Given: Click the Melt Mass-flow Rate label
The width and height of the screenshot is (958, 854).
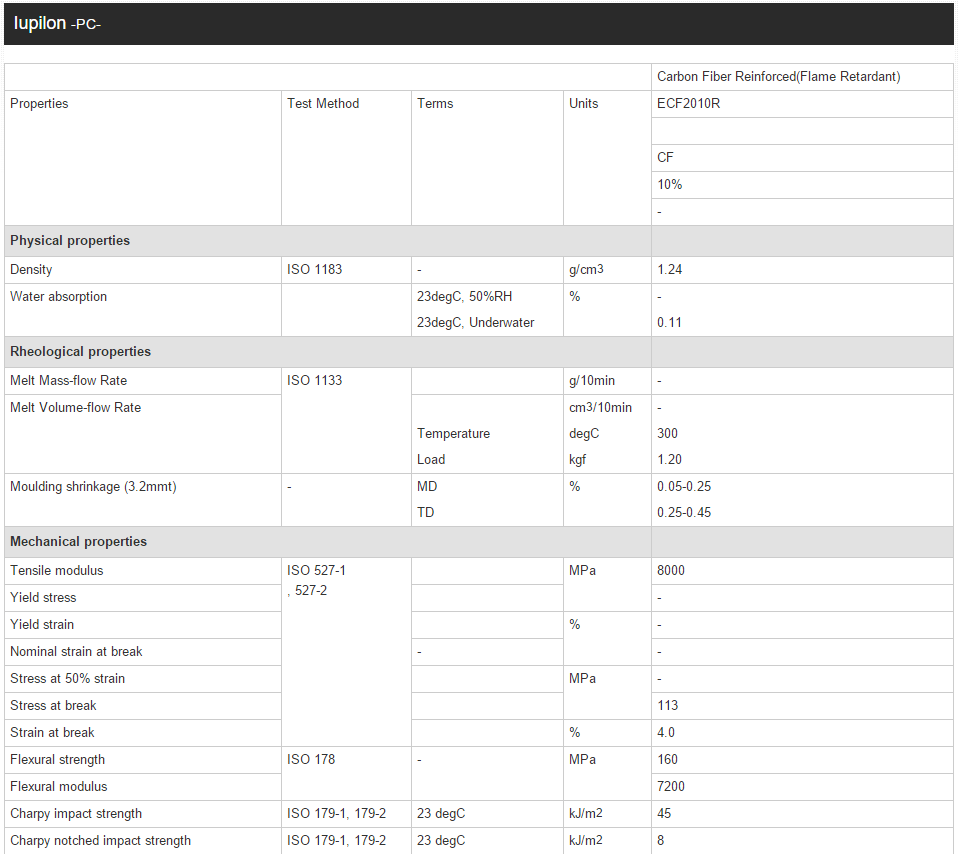Looking at the screenshot, I should tap(68, 380).
